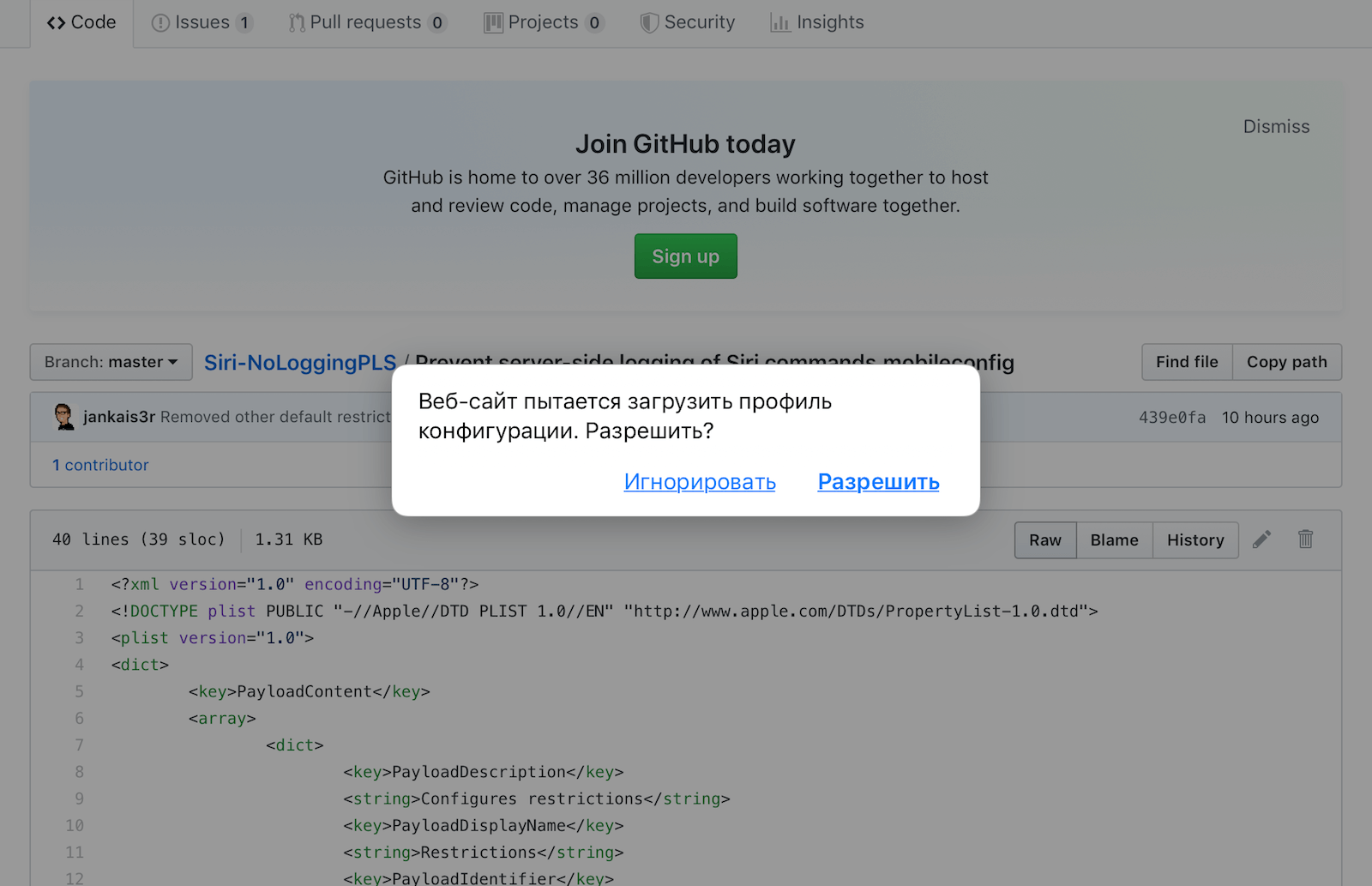Choose Разрешить in the dialog

879,482
